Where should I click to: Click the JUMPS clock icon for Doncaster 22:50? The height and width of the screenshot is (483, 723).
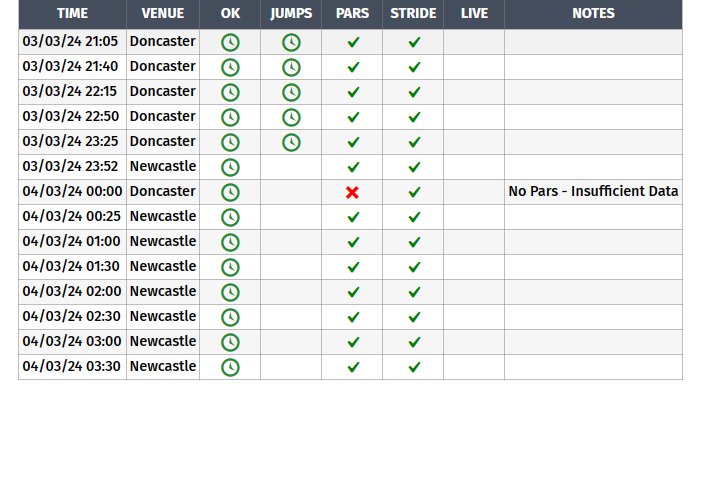[291, 117]
